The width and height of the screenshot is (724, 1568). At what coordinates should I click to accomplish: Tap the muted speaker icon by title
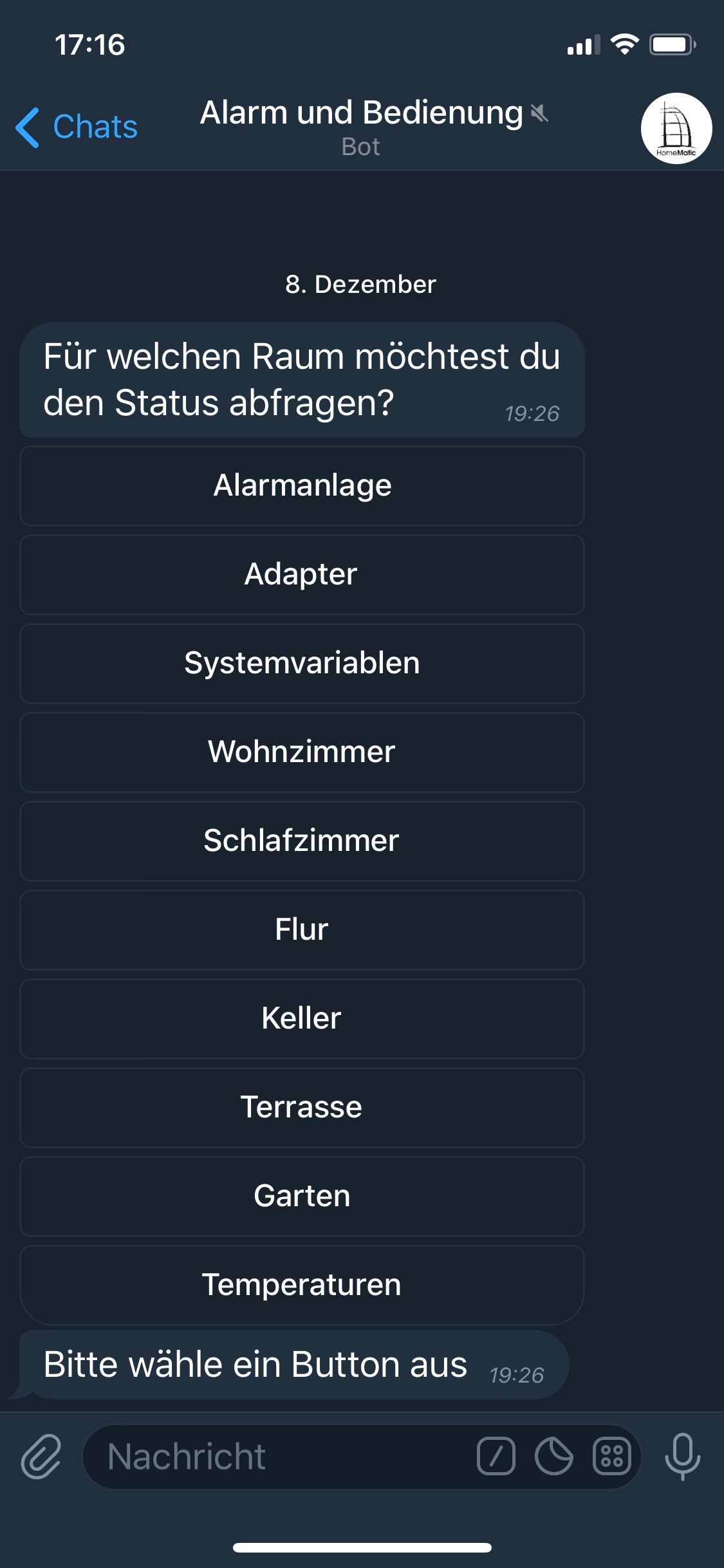(539, 113)
